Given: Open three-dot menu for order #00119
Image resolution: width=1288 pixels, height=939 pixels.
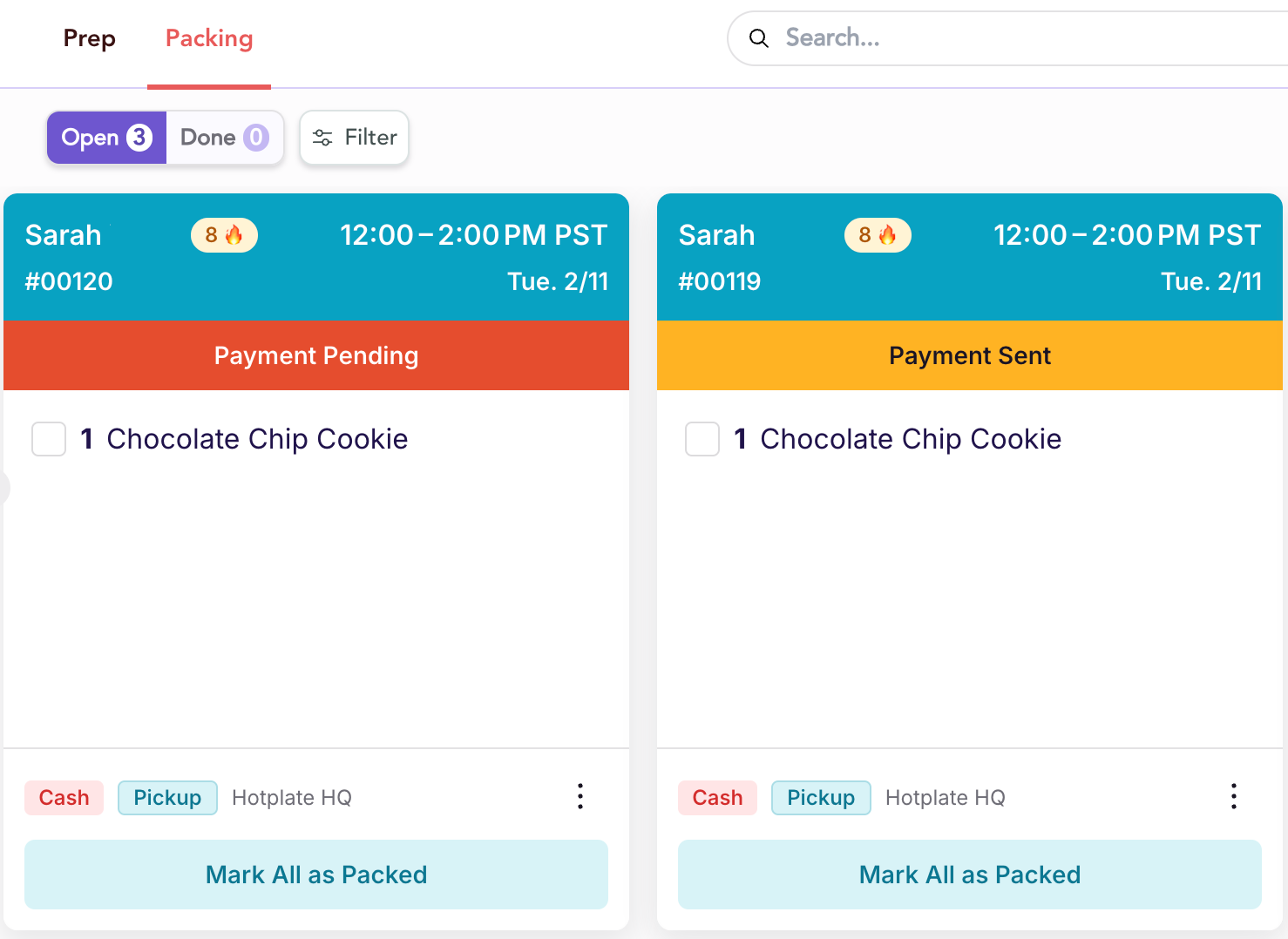Looking at the screenshot, I should pyautogui.click(x=1234, y=796).
